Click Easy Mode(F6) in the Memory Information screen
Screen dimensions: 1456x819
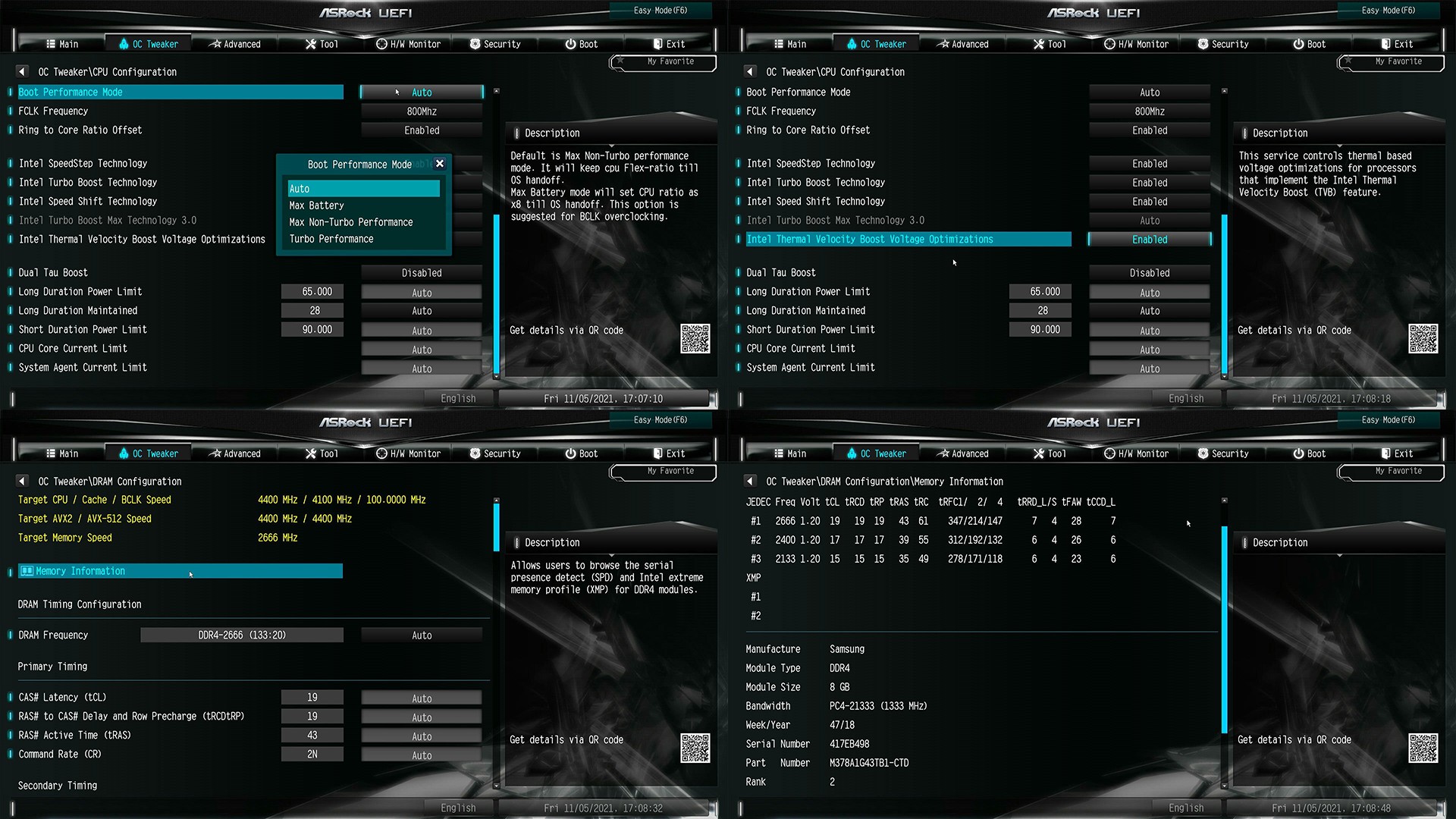(x=1388, y=420)
